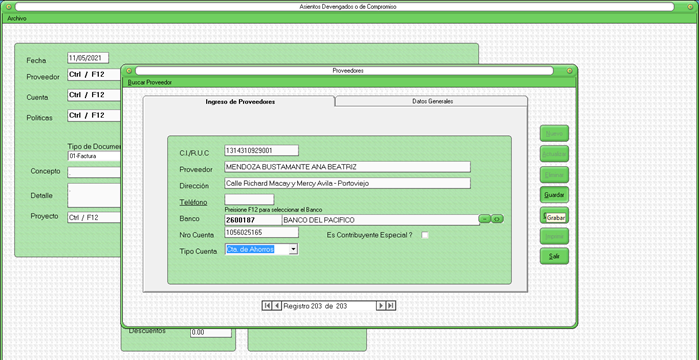This screenshot has width=699, height=360.
Task: Go to first record in navigator
Action: pos(267,306)
